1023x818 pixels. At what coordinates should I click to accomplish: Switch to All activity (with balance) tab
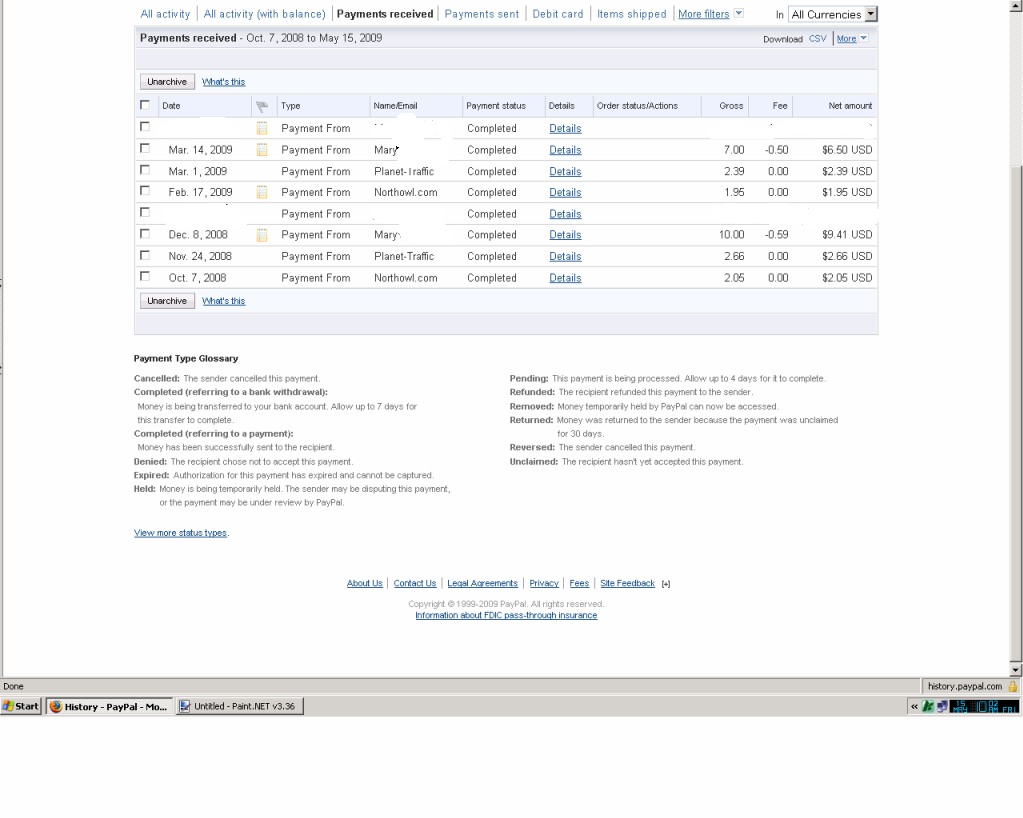tap(264, 14)
